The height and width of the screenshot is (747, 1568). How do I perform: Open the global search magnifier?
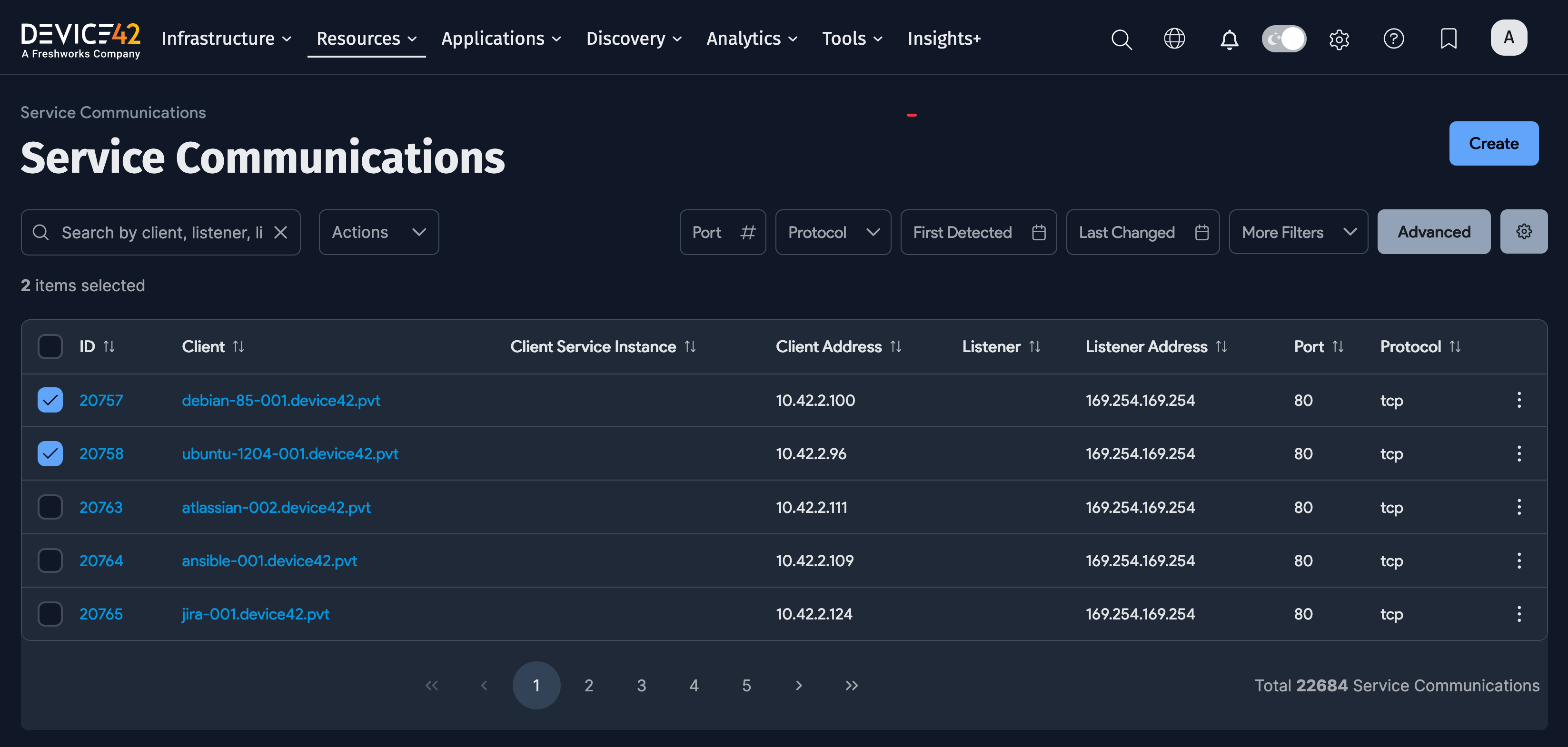point(1122,39)
